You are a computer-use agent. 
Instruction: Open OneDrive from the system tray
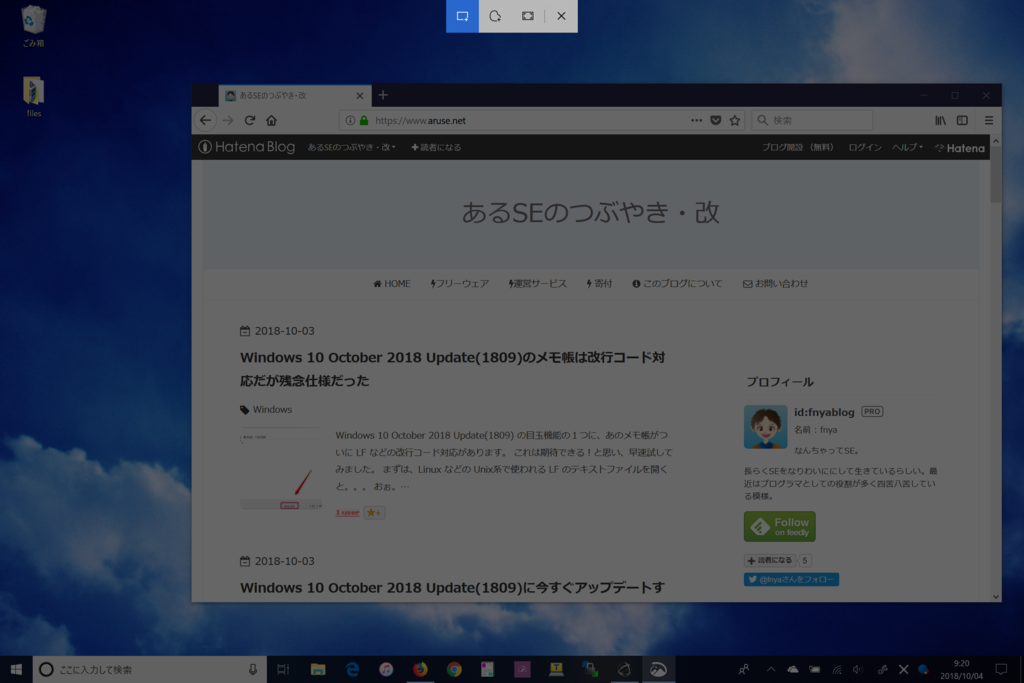tap(794, 669)
